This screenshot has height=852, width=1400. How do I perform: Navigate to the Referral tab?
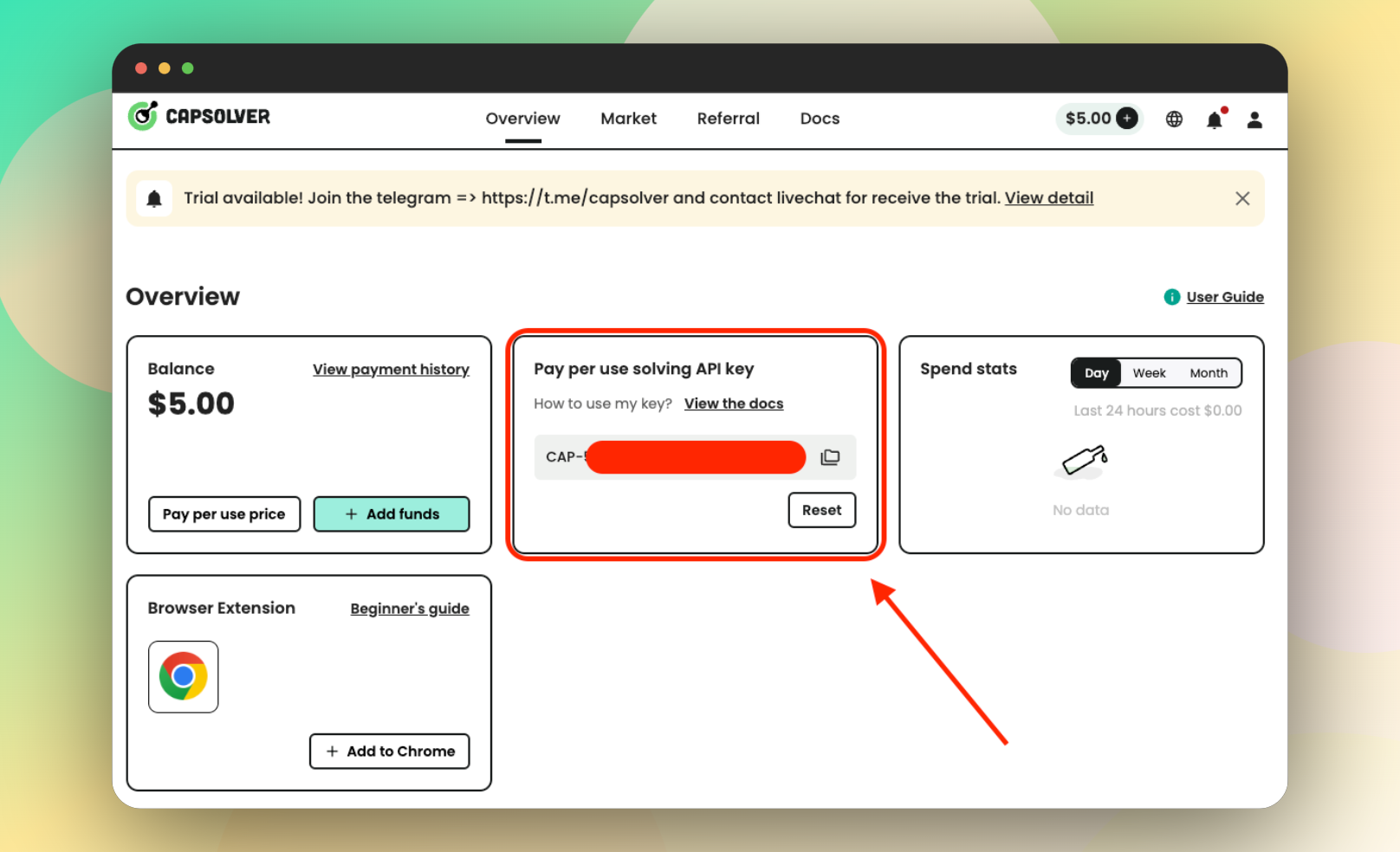pos(728,119)
